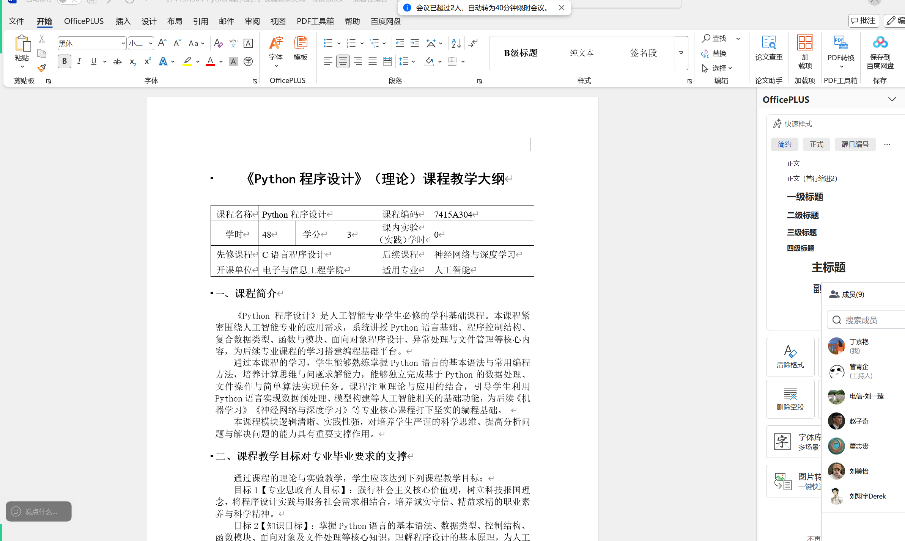The height and width of the screenshot is (541, 905).
Task: Click the 说点什么 chat input box
Action: pos(39,511)
